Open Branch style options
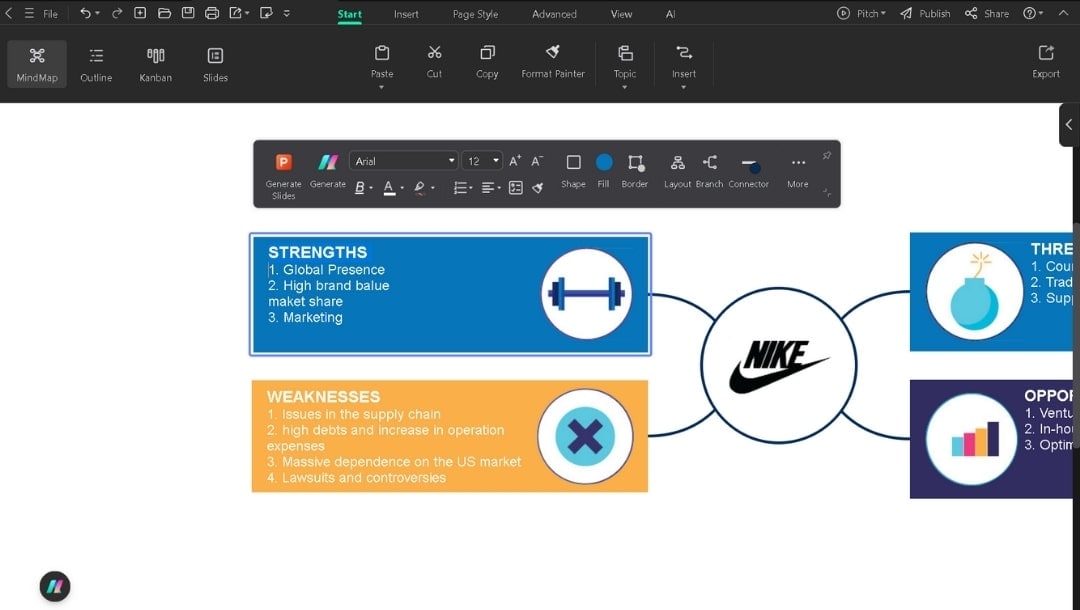This screenshot has width=1080, height=610. click(709, 171)
